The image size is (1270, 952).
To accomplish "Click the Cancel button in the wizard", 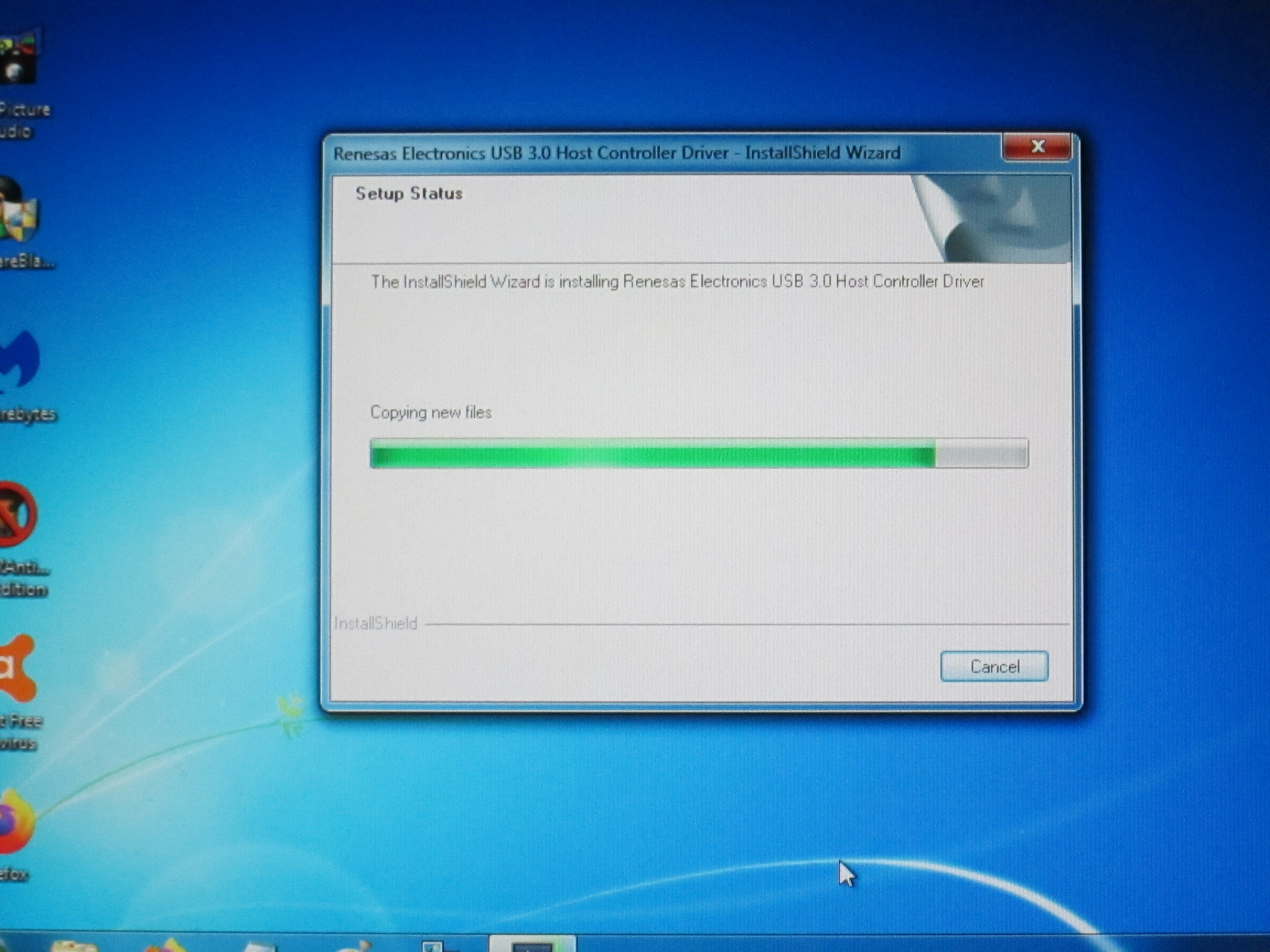I will 994,666.
